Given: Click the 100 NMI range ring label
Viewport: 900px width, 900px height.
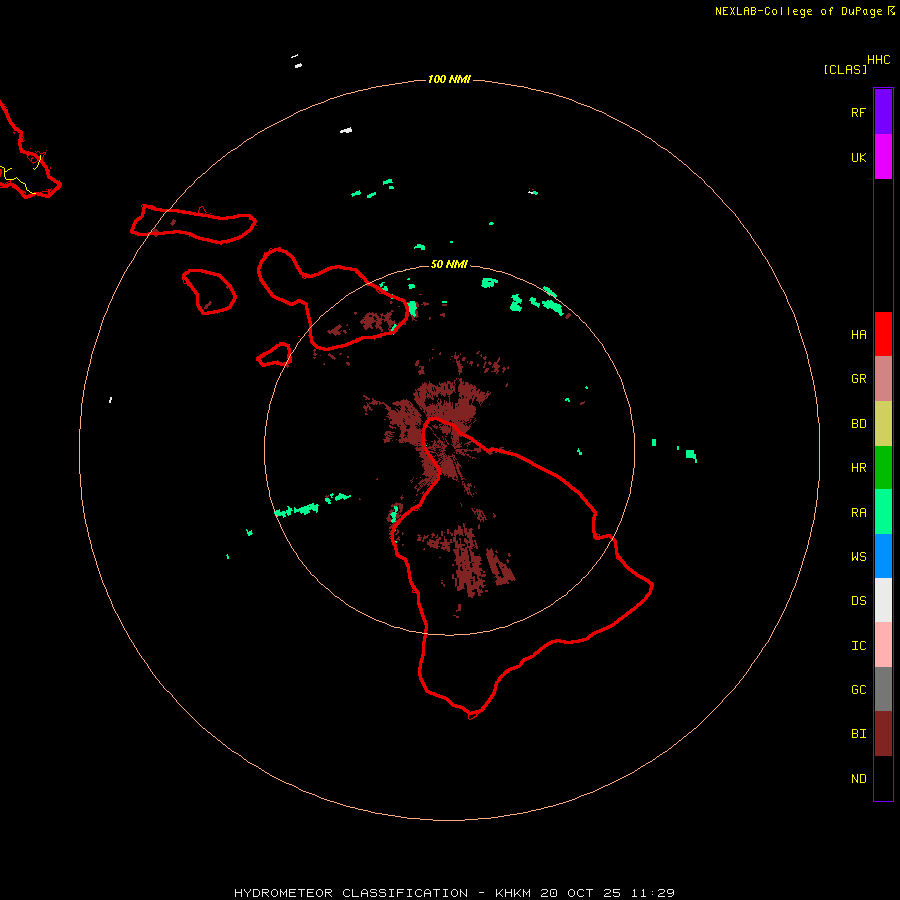Looking at the screenshot, I should [449, 79].
